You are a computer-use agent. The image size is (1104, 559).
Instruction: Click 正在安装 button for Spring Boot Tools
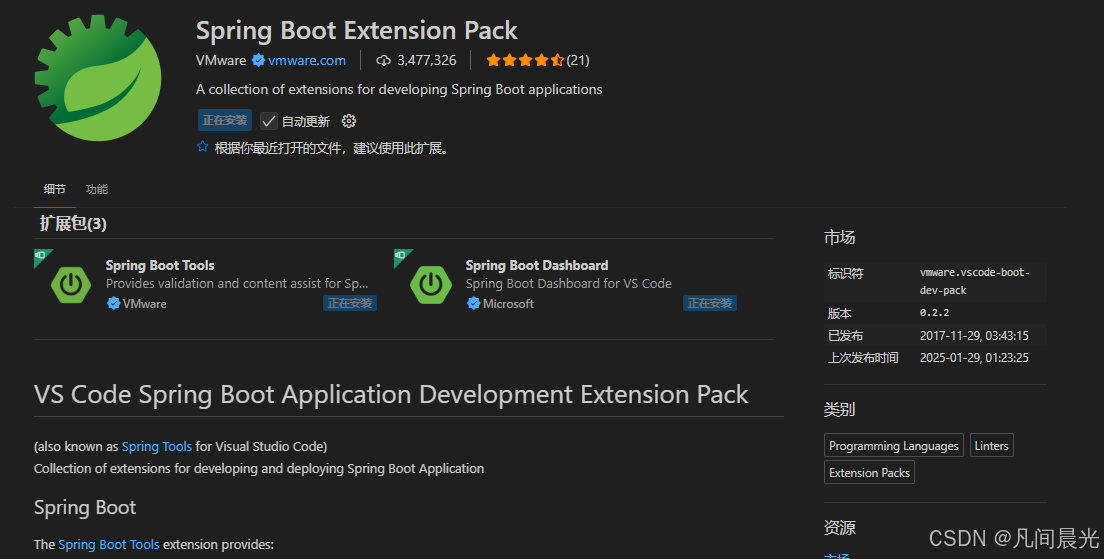pos(350,303)
